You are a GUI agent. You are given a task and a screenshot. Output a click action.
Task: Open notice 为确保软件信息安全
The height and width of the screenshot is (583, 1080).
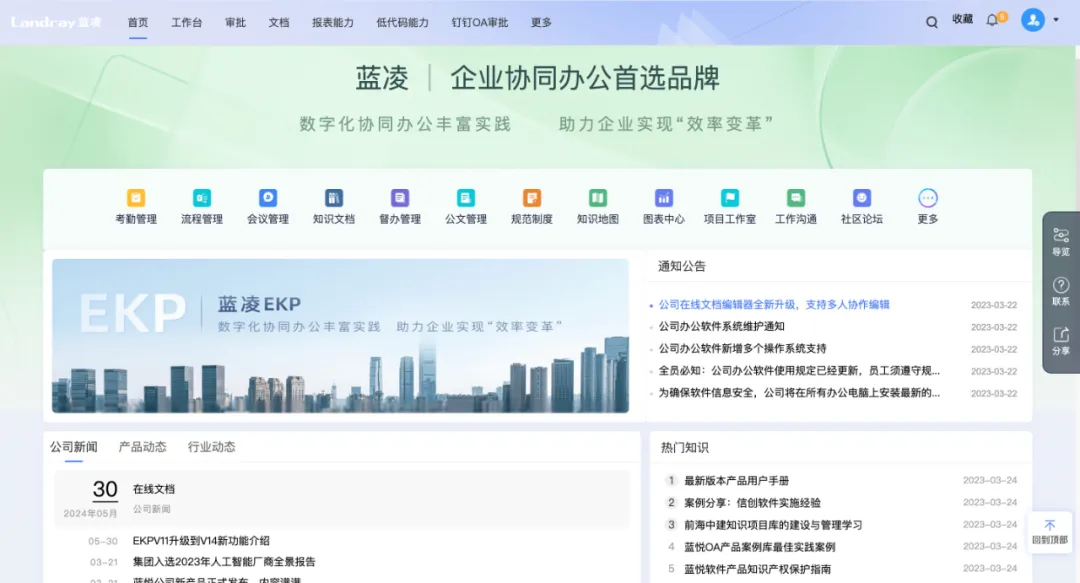799,393
